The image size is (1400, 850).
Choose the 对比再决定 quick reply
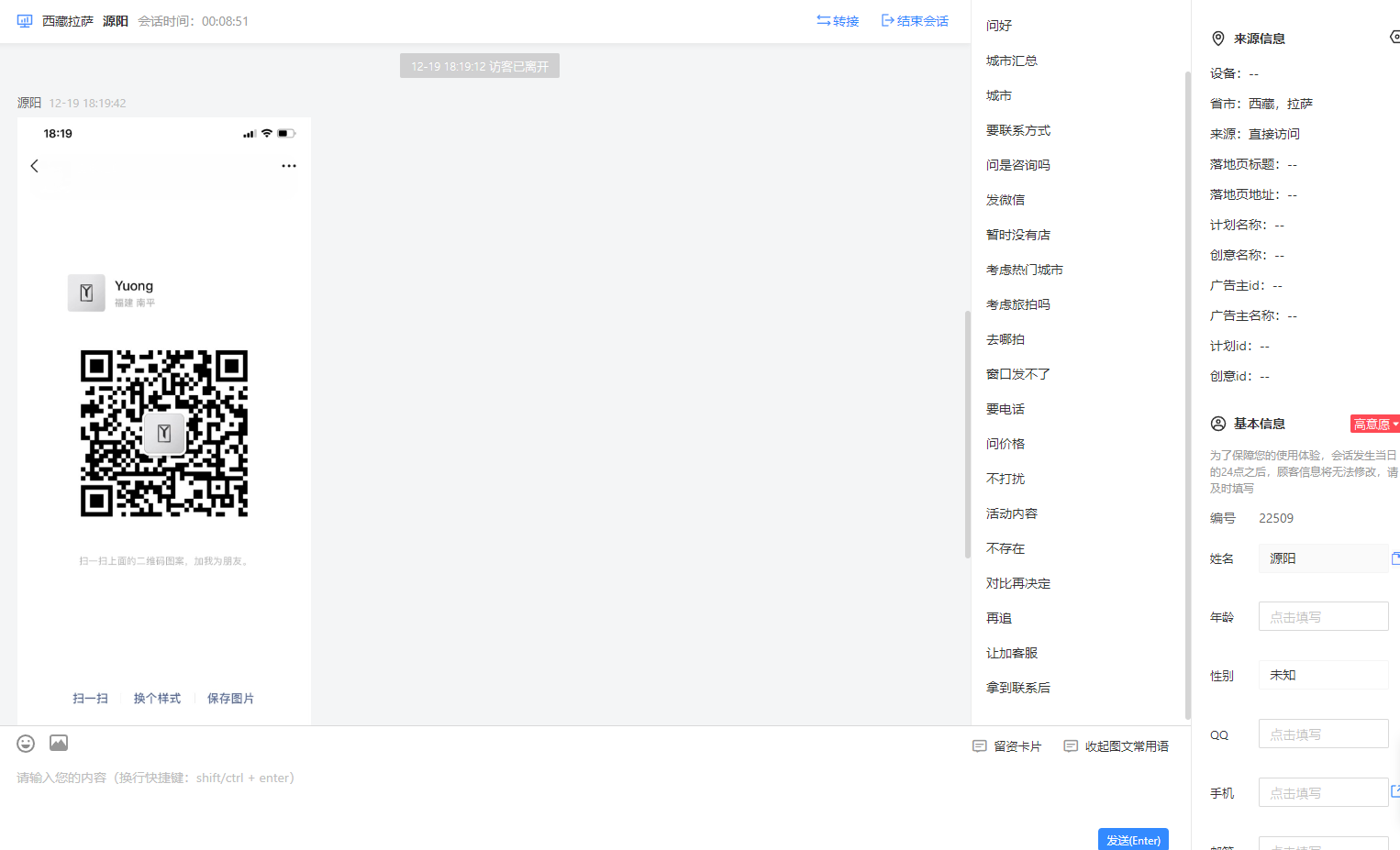(x=1018, y=583)
